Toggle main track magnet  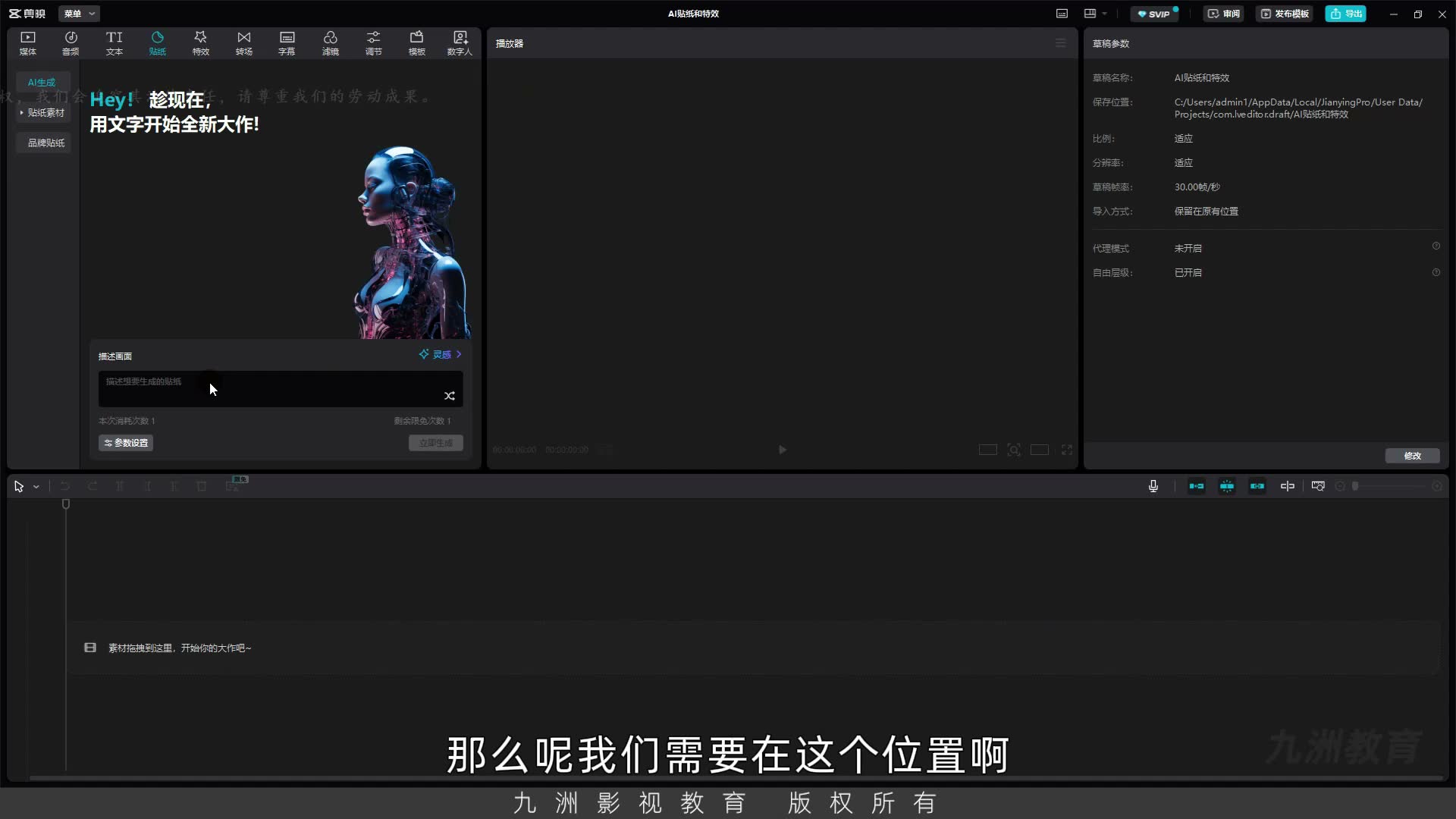[x=1197, y=486]
